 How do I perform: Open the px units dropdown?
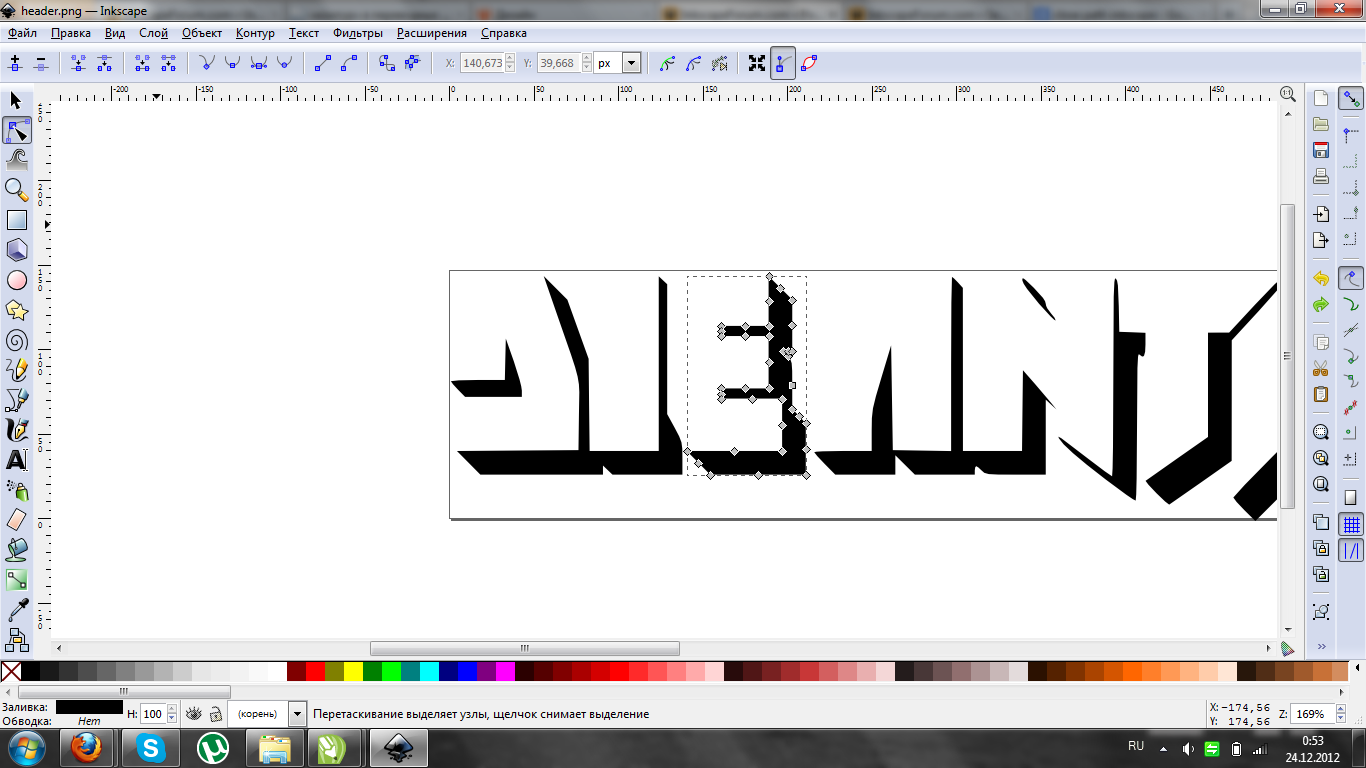[631, 63]
